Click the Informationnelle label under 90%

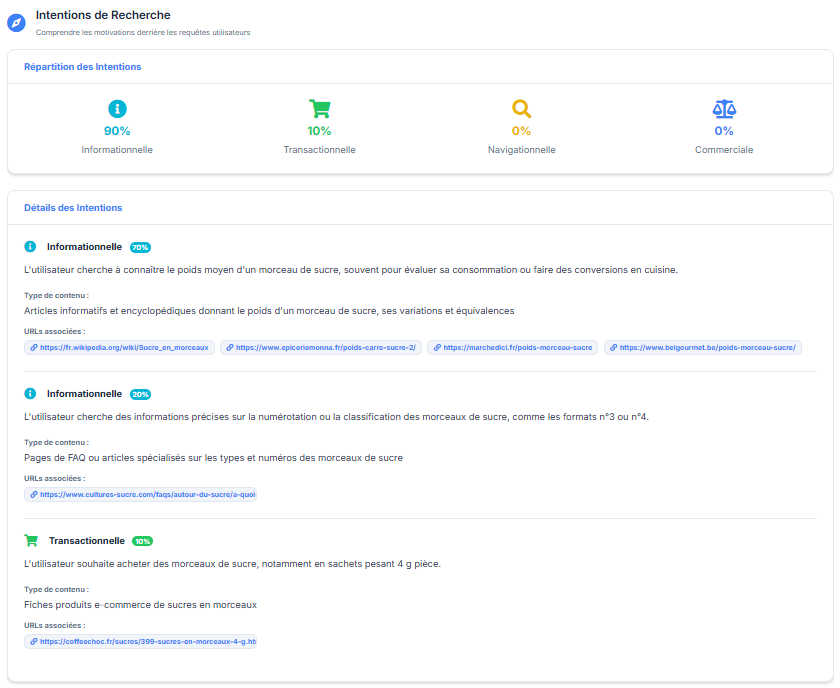[x=117, y=150]
